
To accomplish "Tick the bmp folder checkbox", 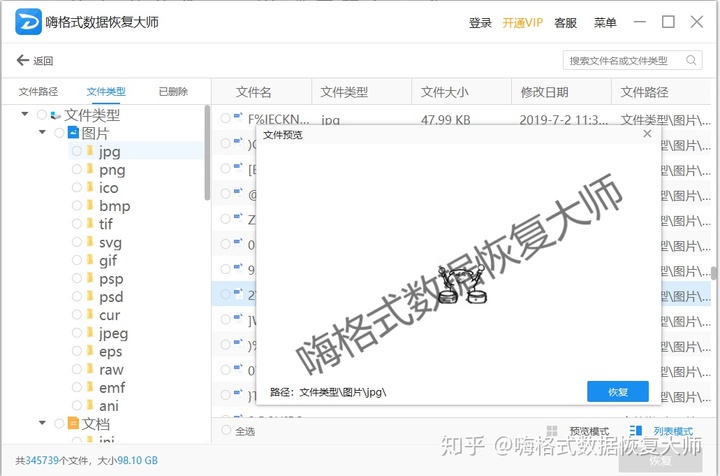I will point(77,206).
